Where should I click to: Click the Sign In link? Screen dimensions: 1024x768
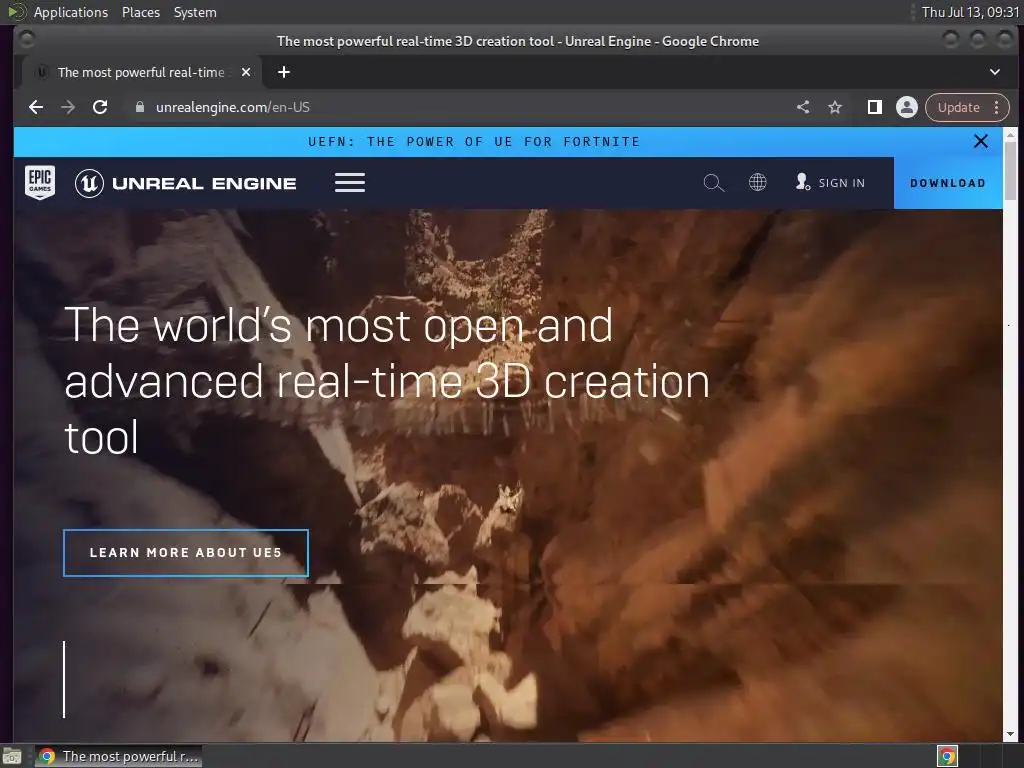click(830, 182)
